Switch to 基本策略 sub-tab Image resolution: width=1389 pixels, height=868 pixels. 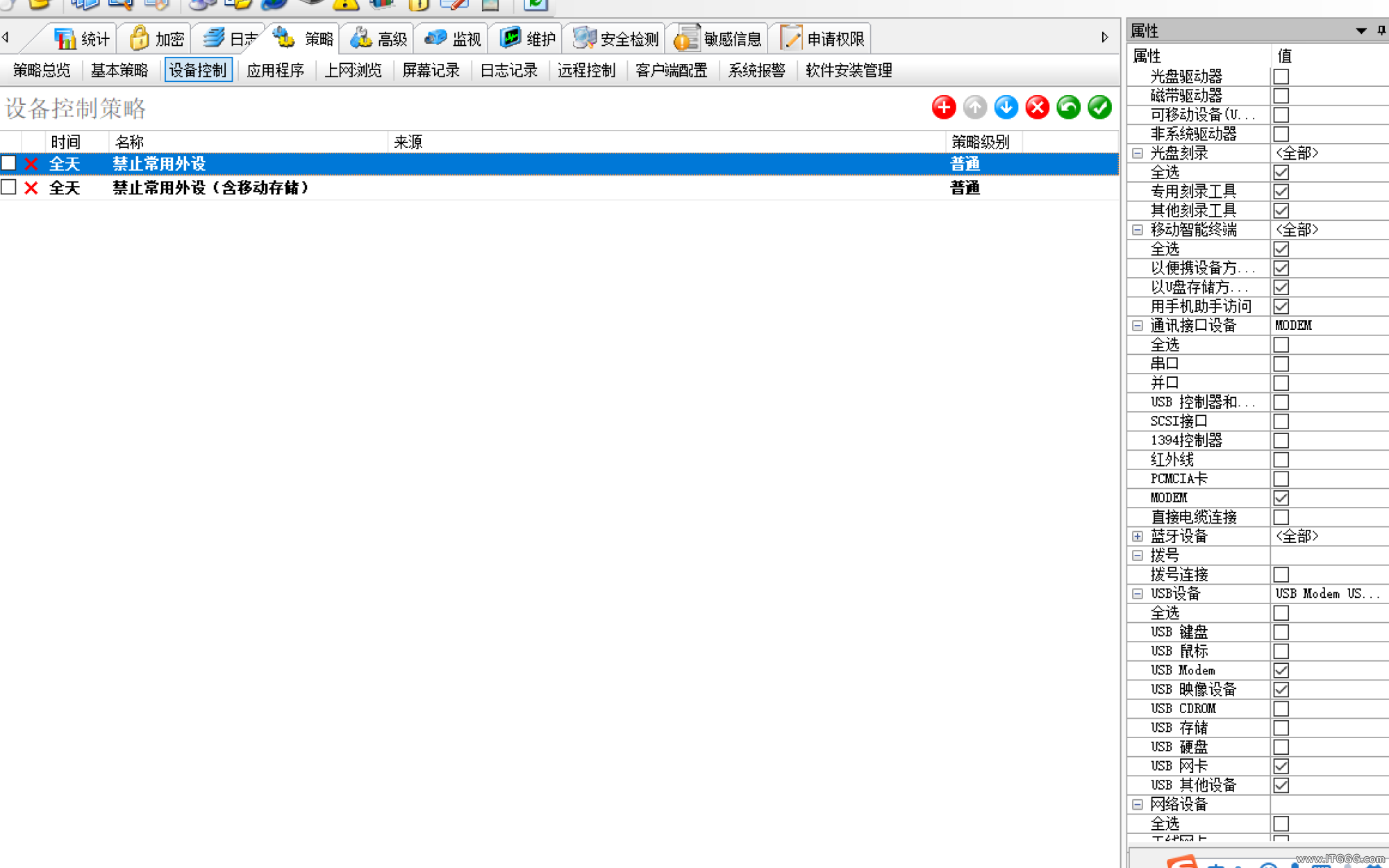[x=119, y=71]
